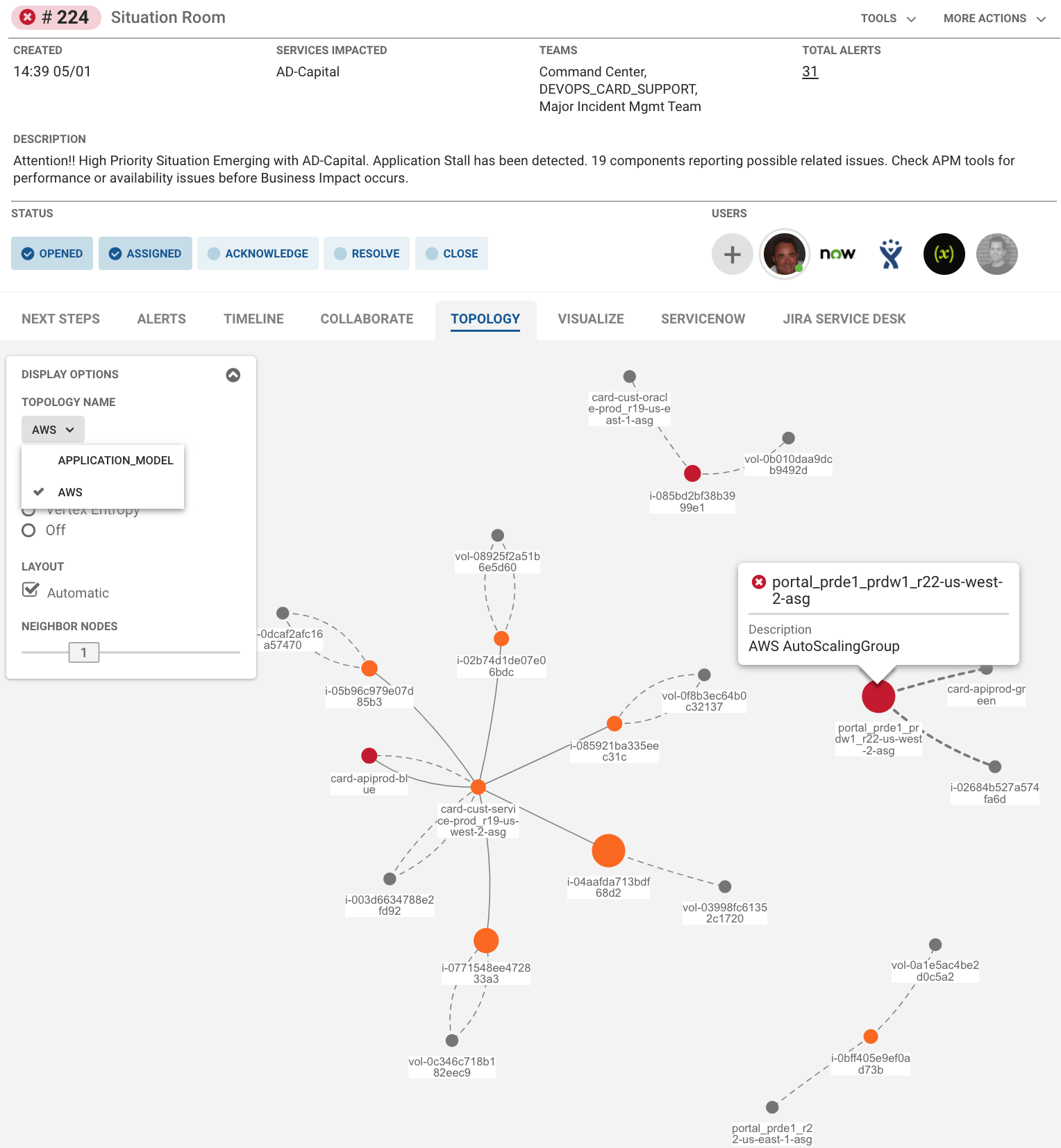Viewport: 1061px width, 1148px height.
Task: Select the large red portal_prde1 topology node
Action: point(878,696)
